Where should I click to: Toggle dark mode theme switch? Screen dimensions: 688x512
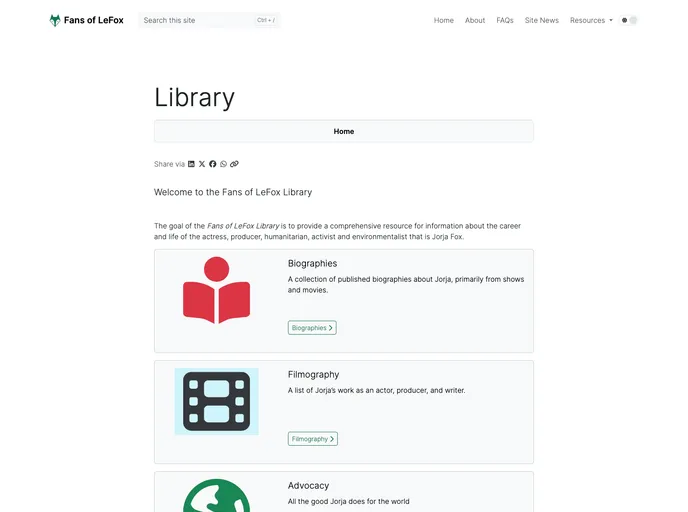(x=630, y=20)
